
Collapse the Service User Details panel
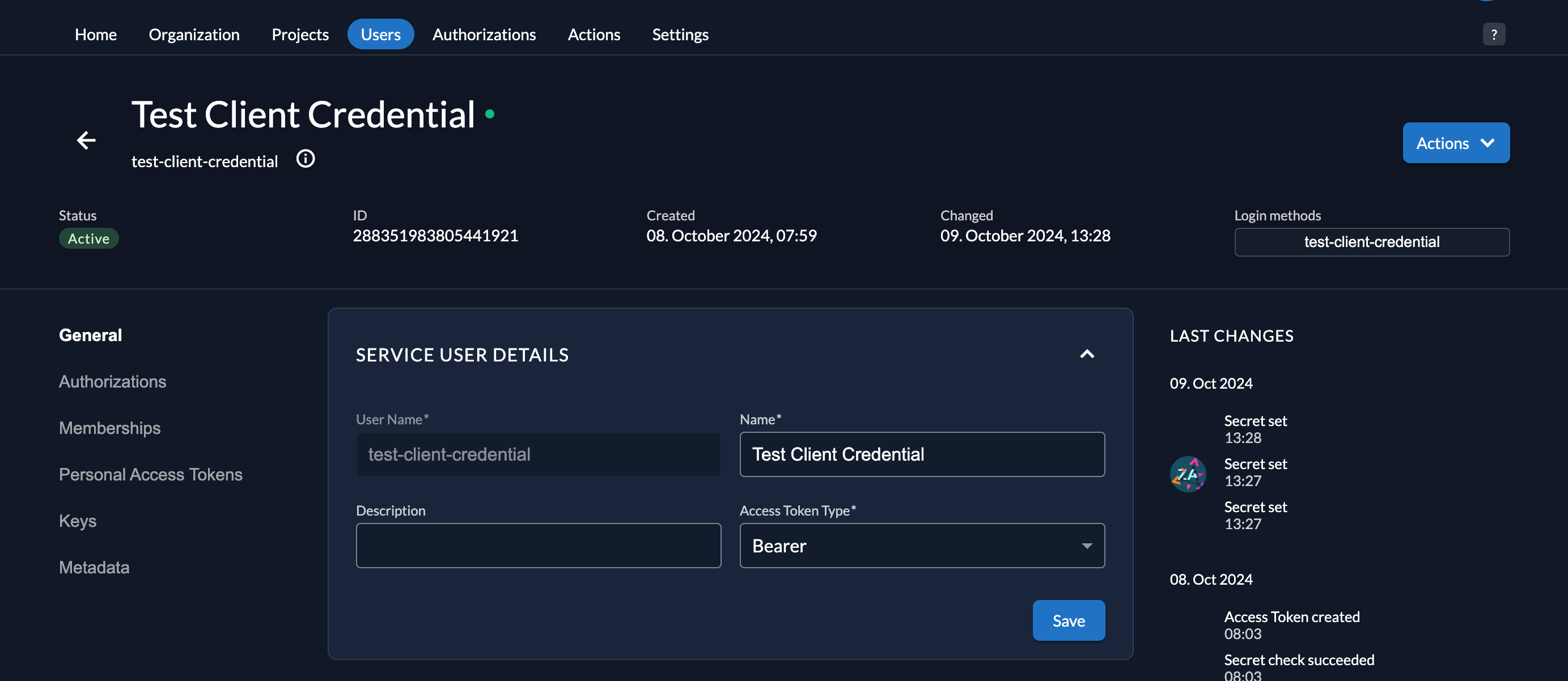1087,354
